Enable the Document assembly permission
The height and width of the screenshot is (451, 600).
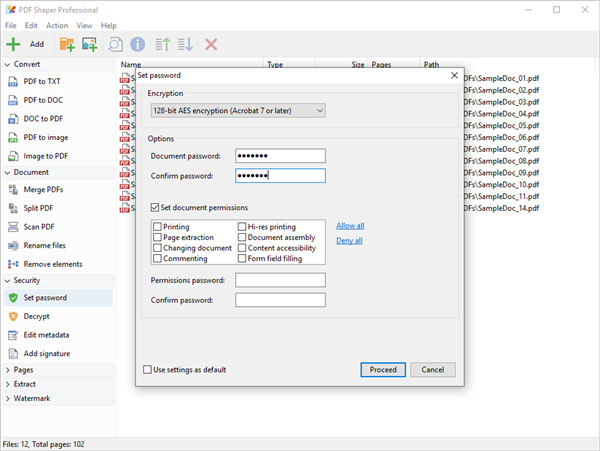(x=242, y=238)
